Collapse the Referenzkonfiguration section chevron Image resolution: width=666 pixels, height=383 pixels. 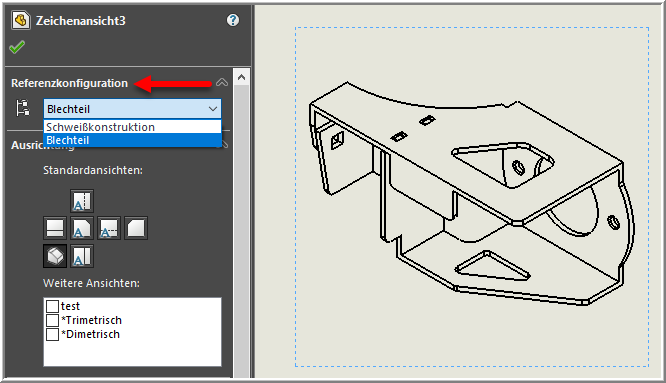point(222,82)
